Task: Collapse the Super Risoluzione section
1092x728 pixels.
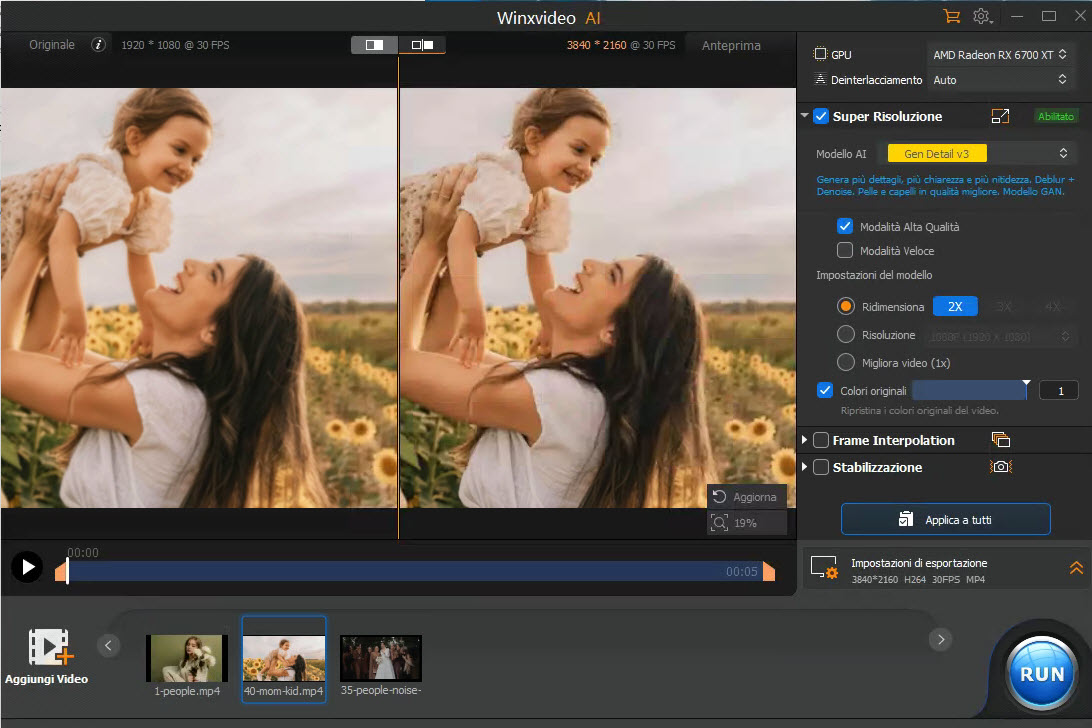Action: (x=804, y=116)
